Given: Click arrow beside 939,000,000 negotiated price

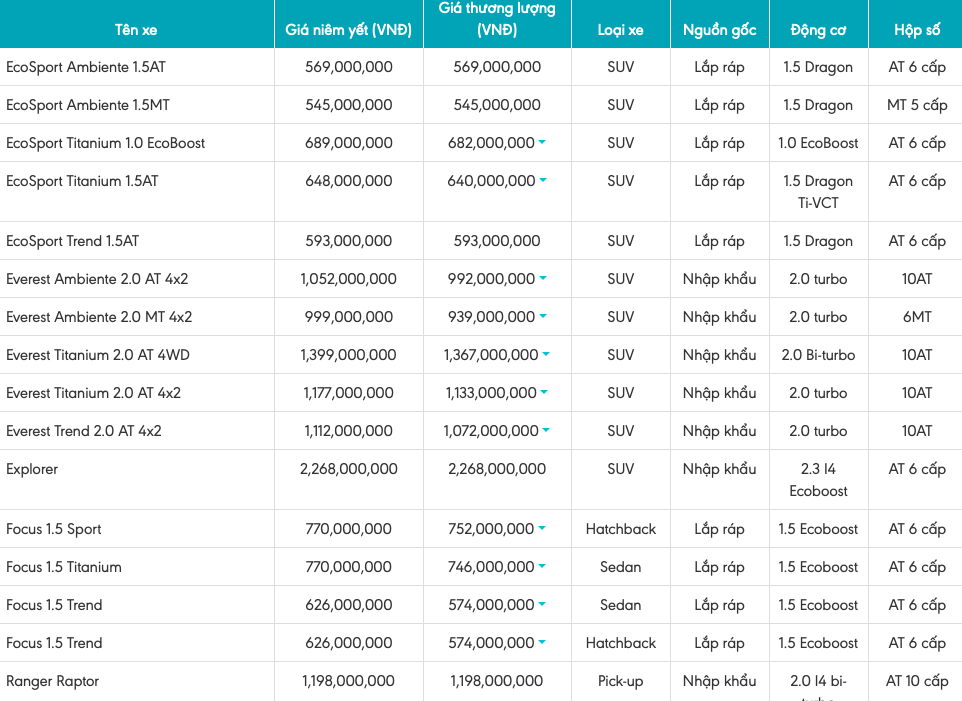Looking at the screenshot, I should tap(543, 317).
